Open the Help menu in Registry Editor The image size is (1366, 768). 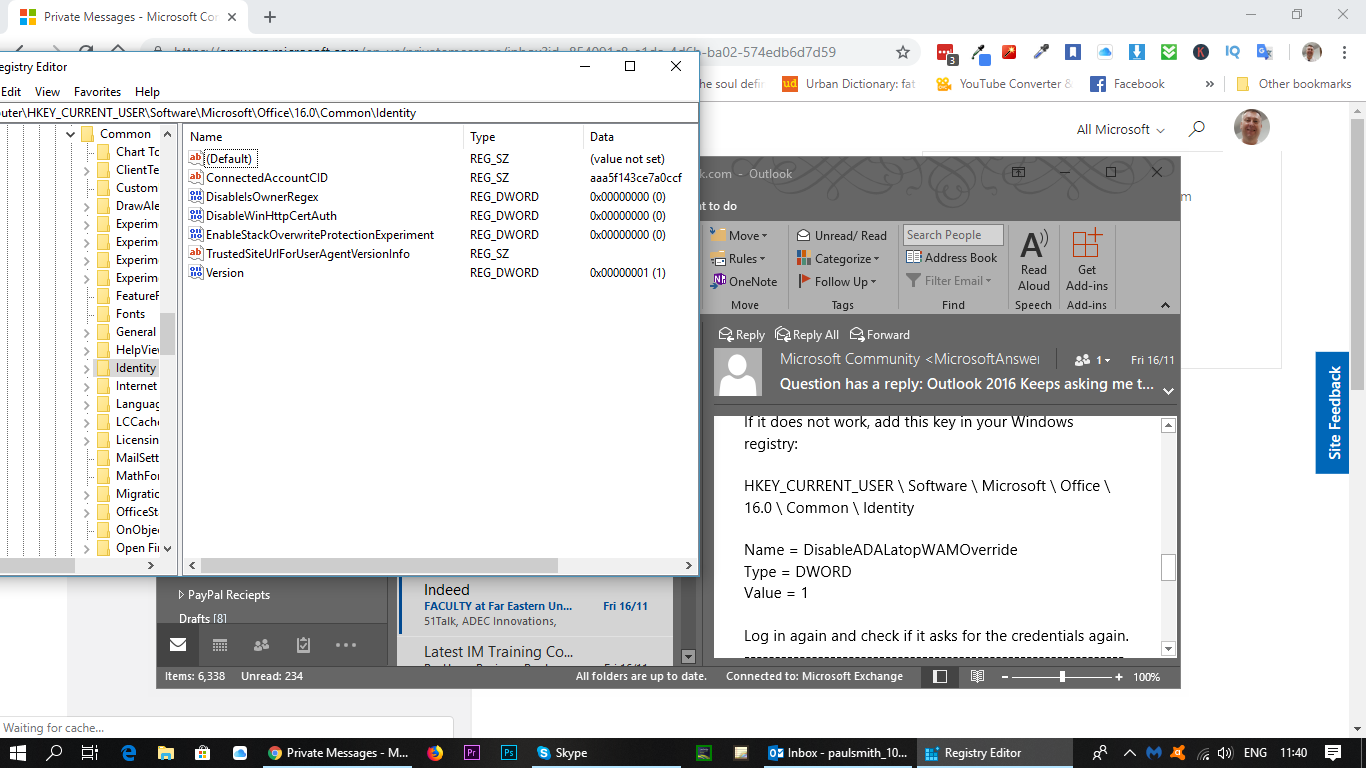[x=147, y=92]
